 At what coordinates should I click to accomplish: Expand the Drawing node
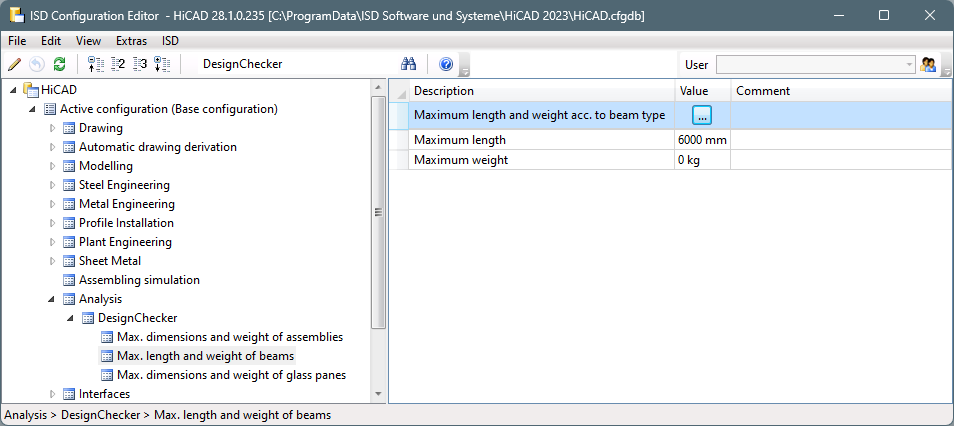tap(52, 128)
